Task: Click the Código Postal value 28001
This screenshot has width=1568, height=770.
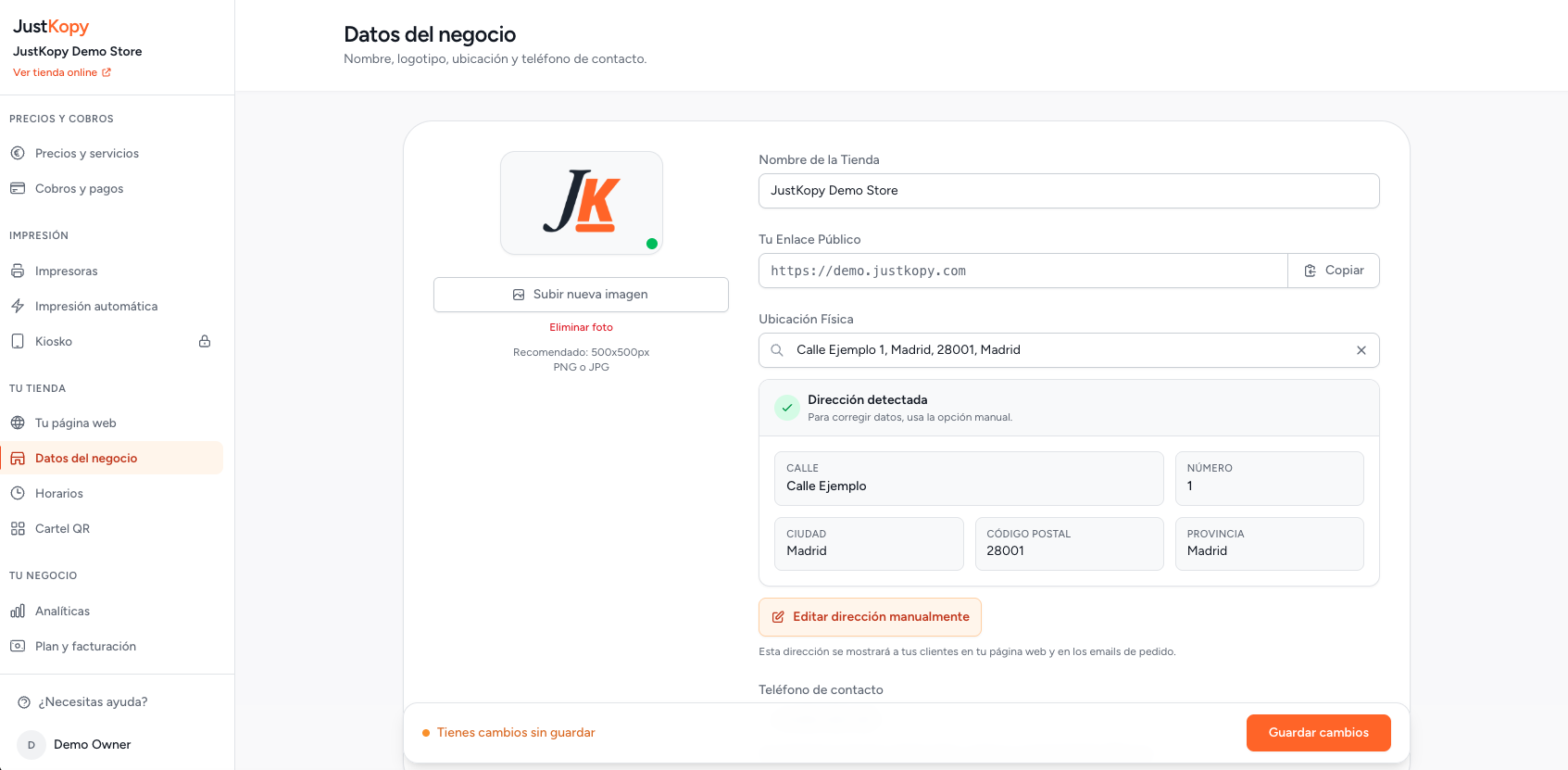Action: [1005, 550]
